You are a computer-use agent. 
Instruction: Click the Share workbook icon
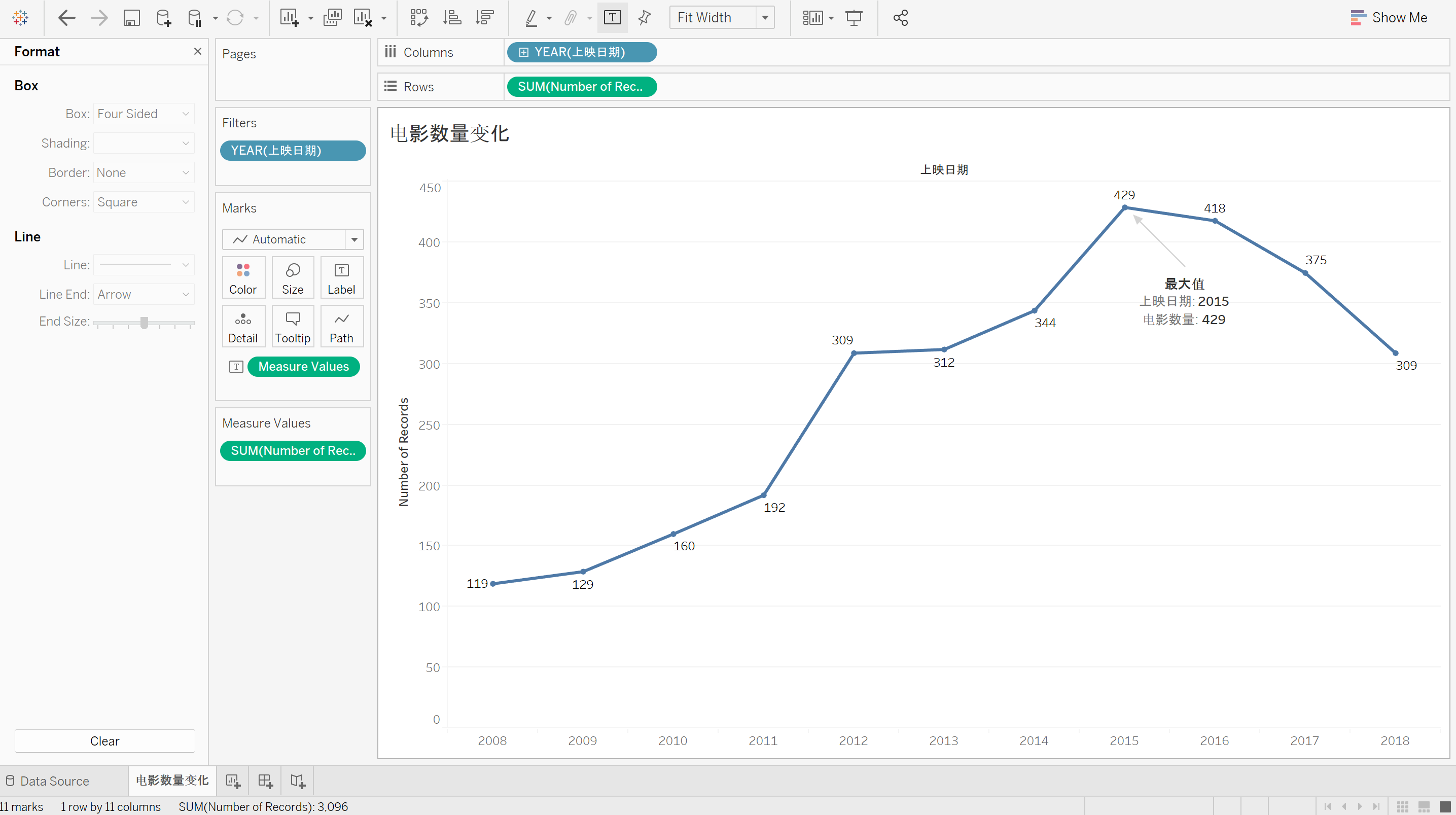point(900,18)
